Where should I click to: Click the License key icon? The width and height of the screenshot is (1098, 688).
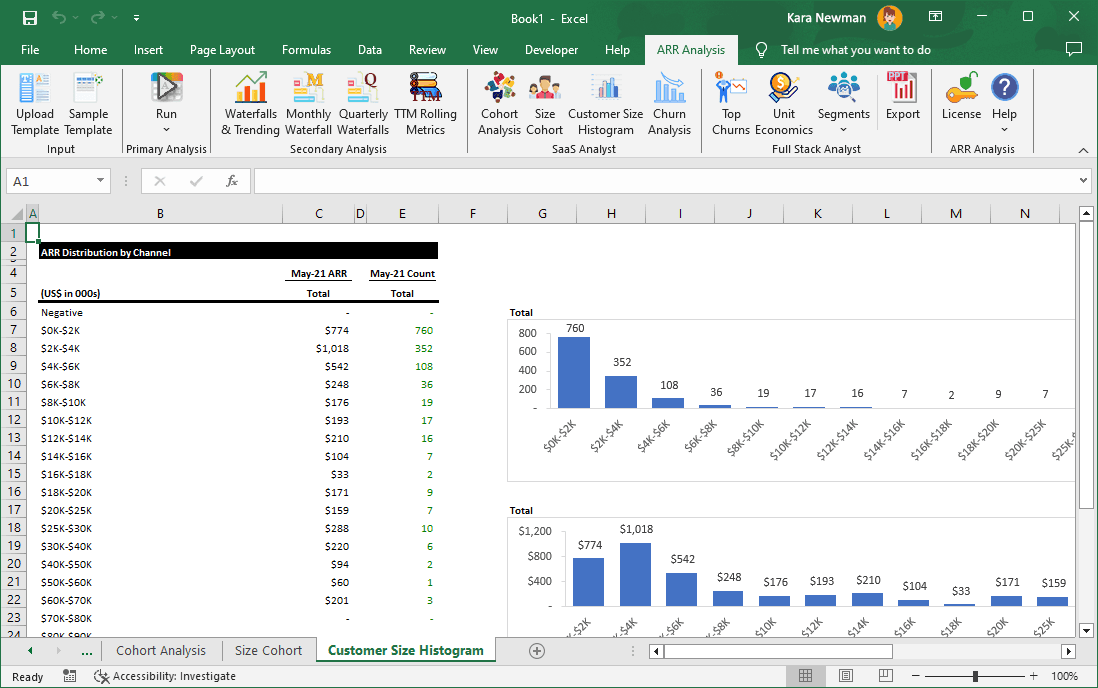pos(961,100)
